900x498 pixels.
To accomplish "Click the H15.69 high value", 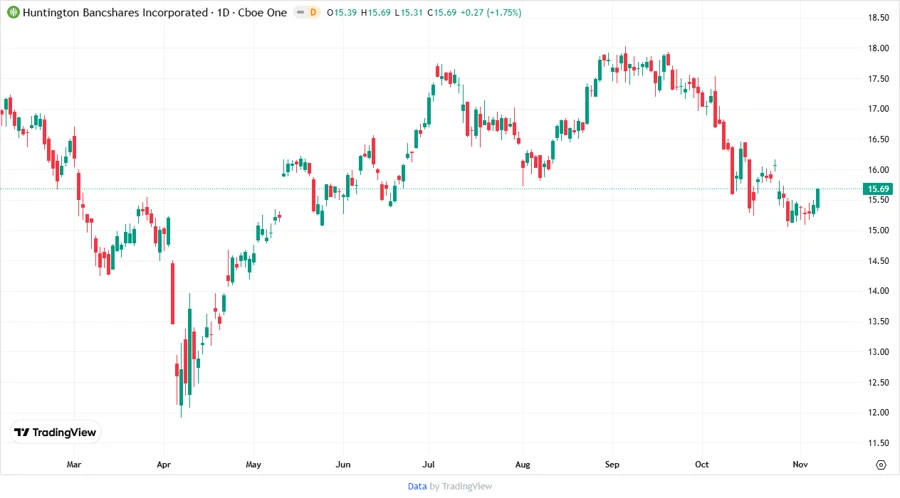I will (x=375, y=12).
